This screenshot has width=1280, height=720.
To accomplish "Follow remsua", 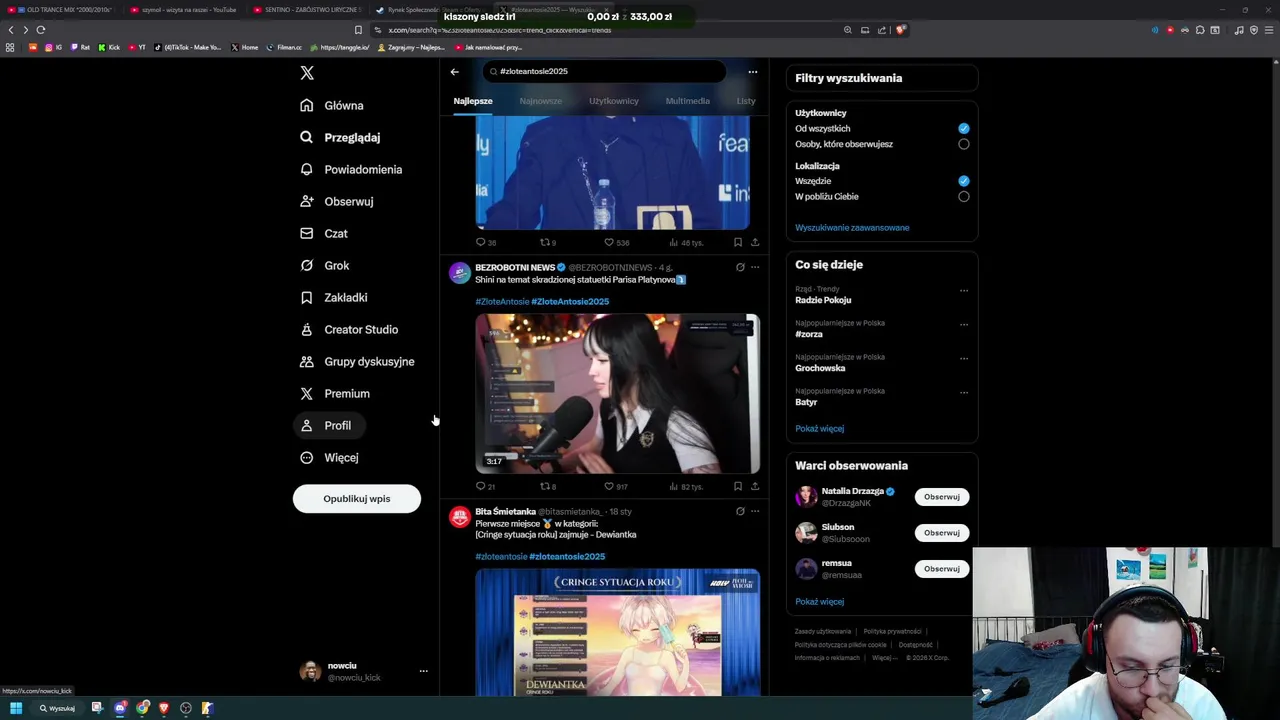I will coord(941,569).
